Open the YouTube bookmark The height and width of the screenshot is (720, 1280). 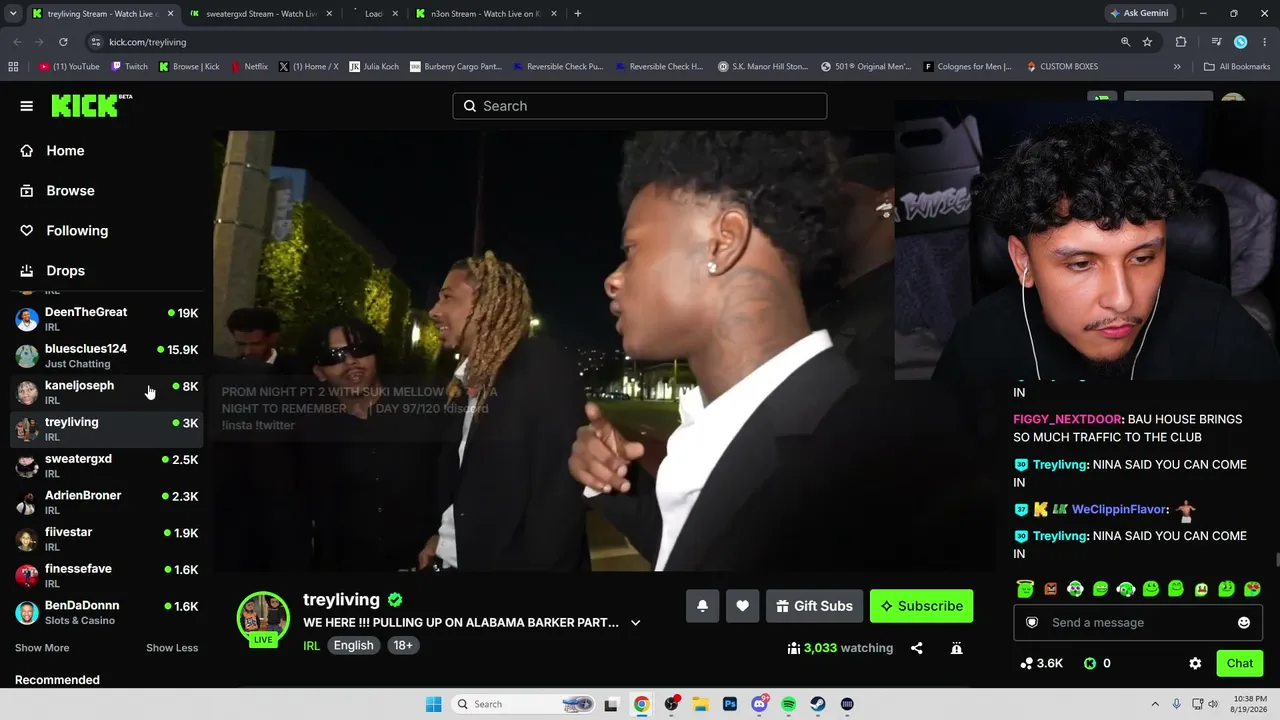[69, 67]
